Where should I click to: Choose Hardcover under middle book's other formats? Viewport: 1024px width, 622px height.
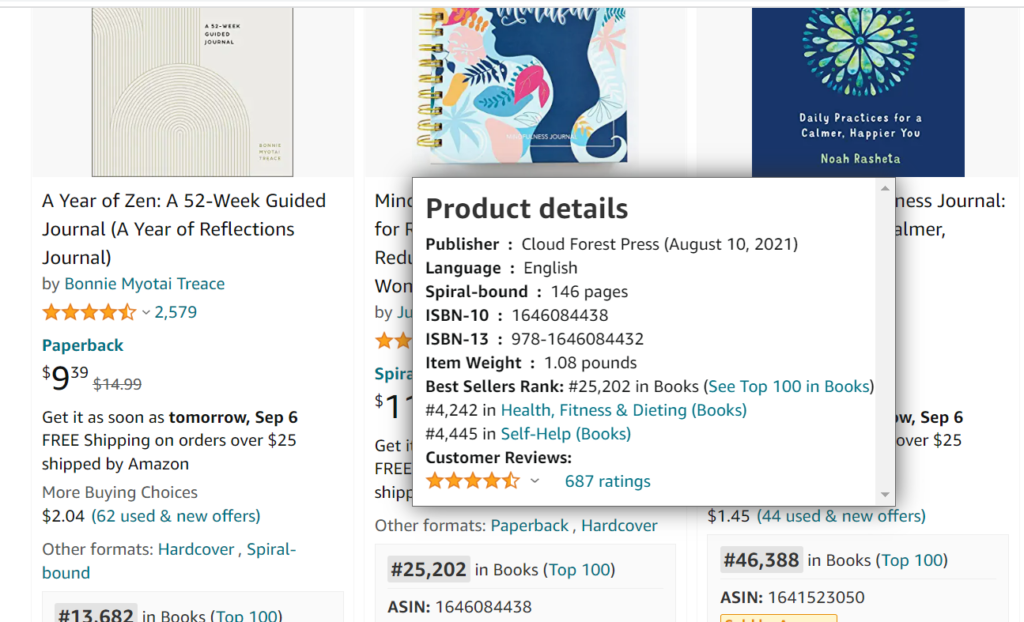click(x=619, y=526)
